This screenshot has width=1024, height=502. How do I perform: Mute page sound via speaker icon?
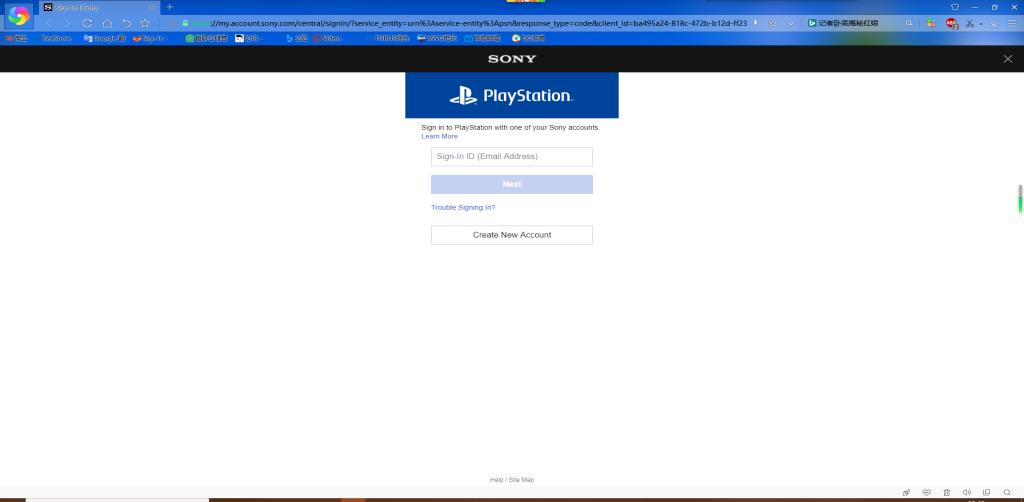coord(967,493)
